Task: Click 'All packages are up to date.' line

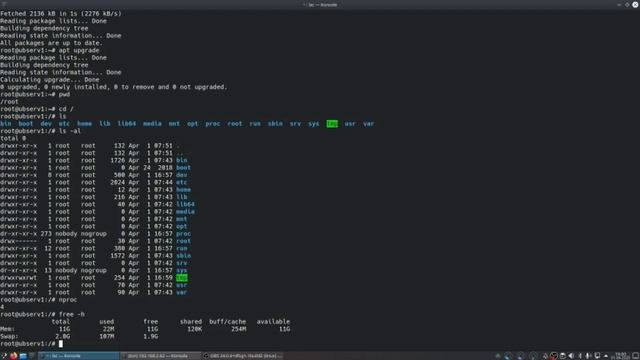Action: tap(51, 43)
